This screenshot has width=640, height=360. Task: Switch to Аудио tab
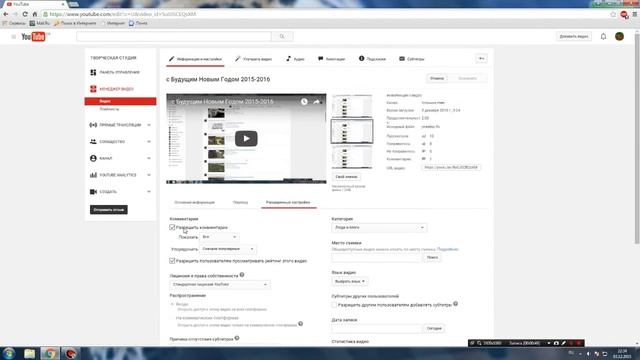click(x=296, y=59)
